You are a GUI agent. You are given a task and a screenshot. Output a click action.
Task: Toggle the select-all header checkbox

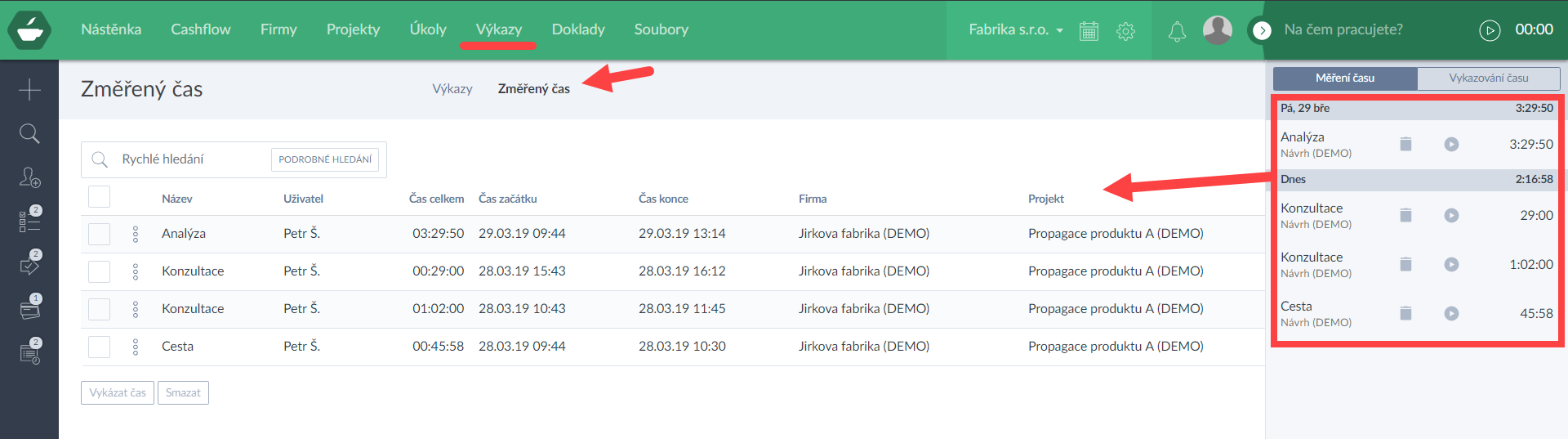[99, 197]
